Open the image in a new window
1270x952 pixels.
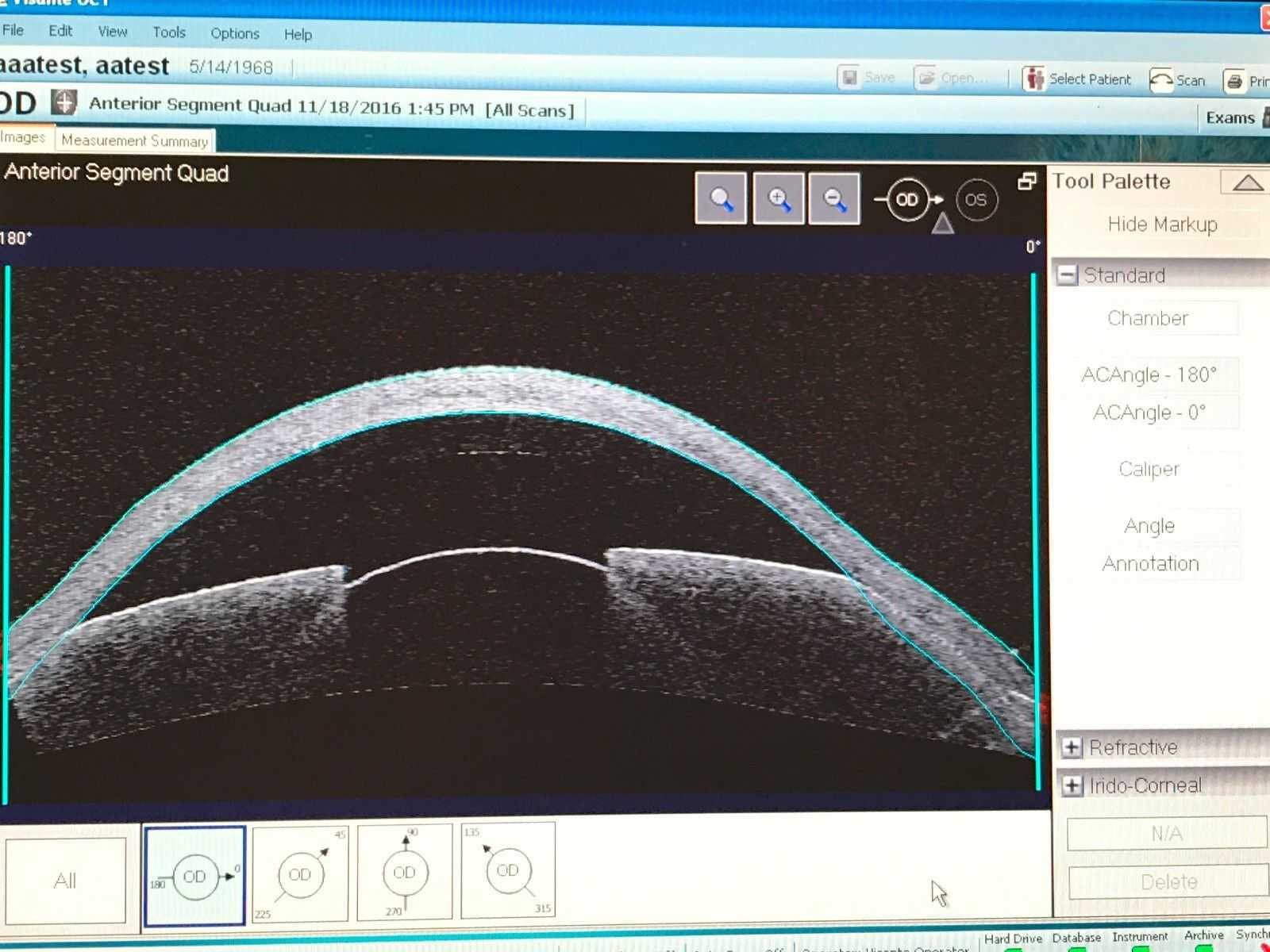pyautogui.click(x=1027, y=181)
